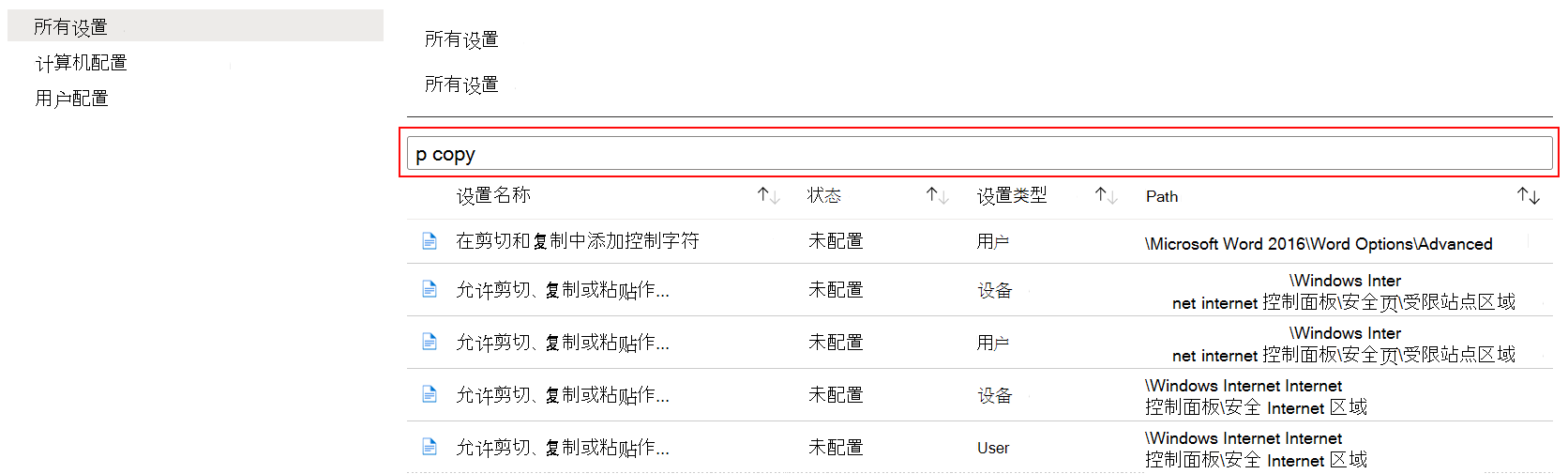This screenshot has height=474, width=1568.
Task: Open 允许剪切、复制或粘贴 setting in the User row
Action: [x=563, y=448]
